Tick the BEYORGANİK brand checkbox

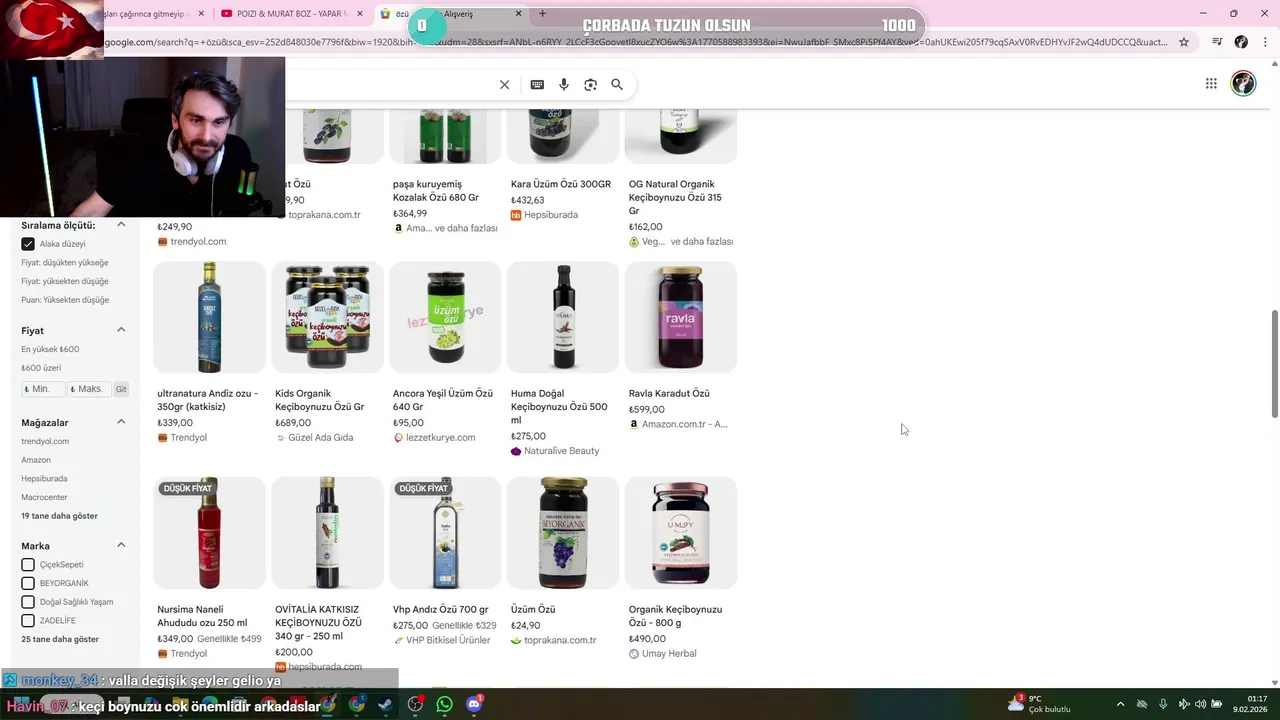[28, 584]
